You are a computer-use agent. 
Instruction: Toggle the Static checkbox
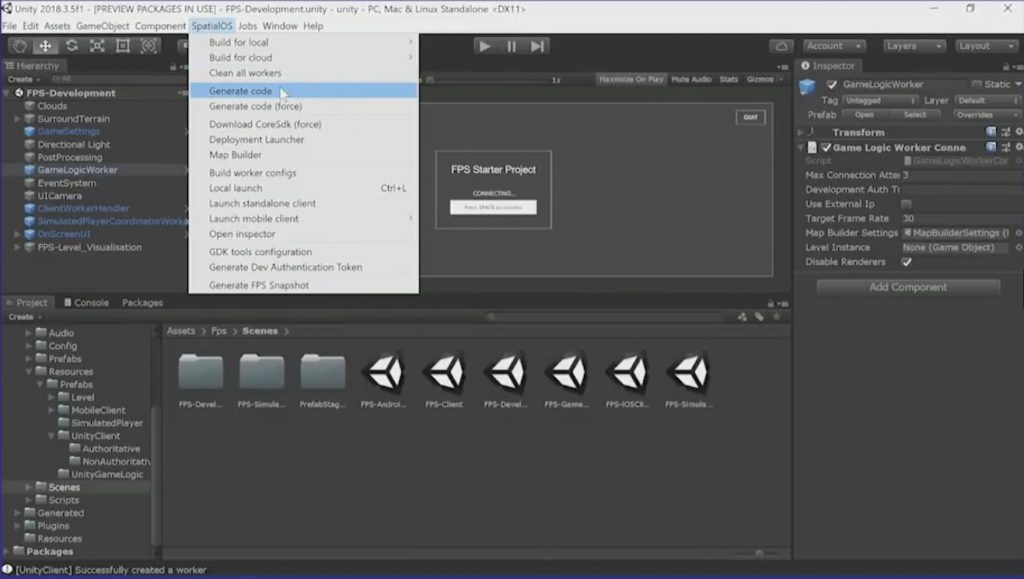point(977,84)
